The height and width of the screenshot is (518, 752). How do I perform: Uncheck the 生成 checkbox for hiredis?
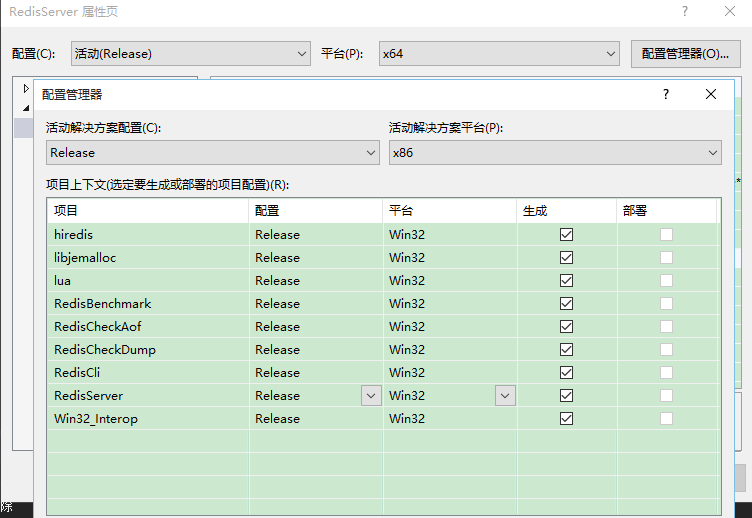click(x=566, y=235)
